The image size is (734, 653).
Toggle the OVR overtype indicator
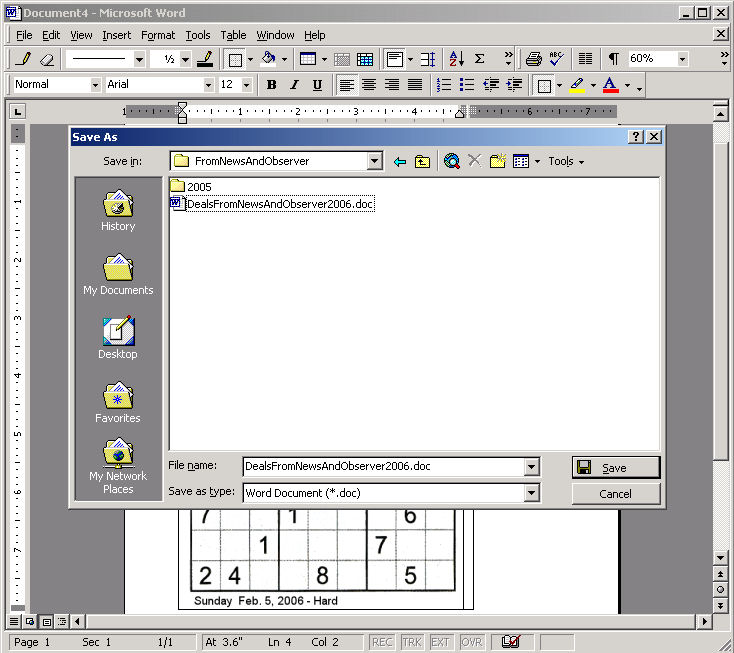pos(471,642)
